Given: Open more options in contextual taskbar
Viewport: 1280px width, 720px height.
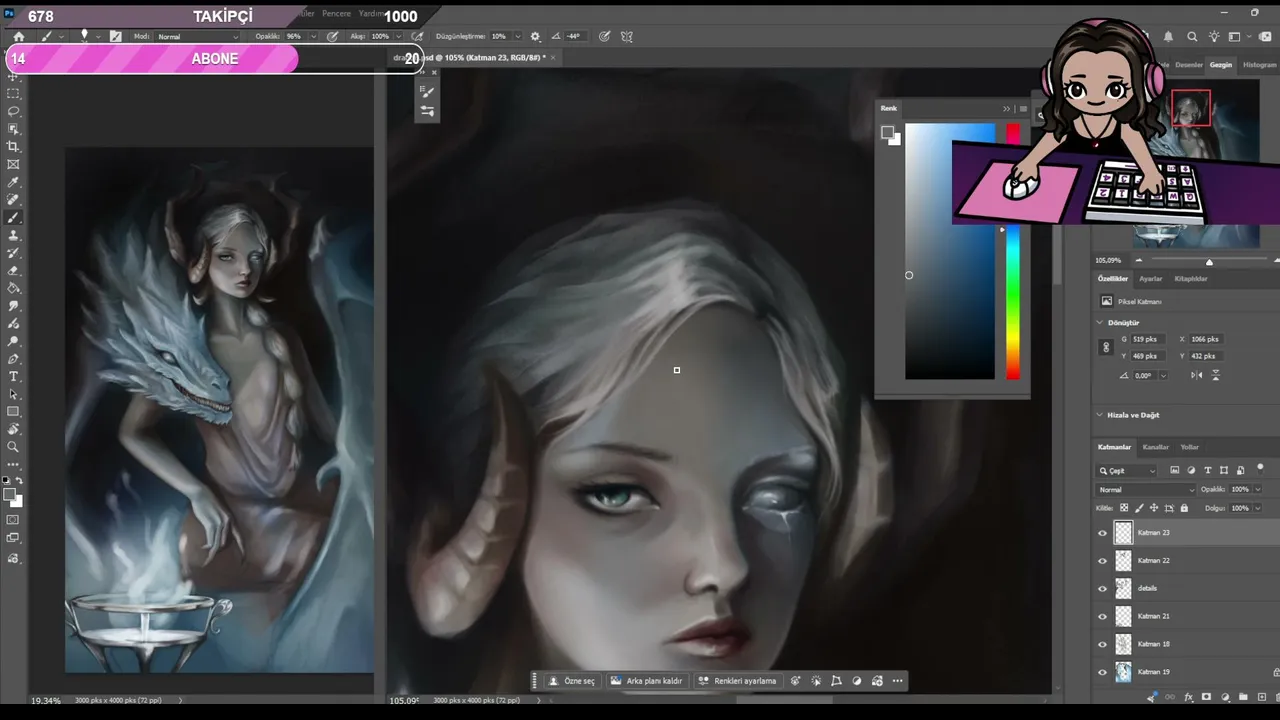Looking at the screenshot, I should (x=897, y=681).
